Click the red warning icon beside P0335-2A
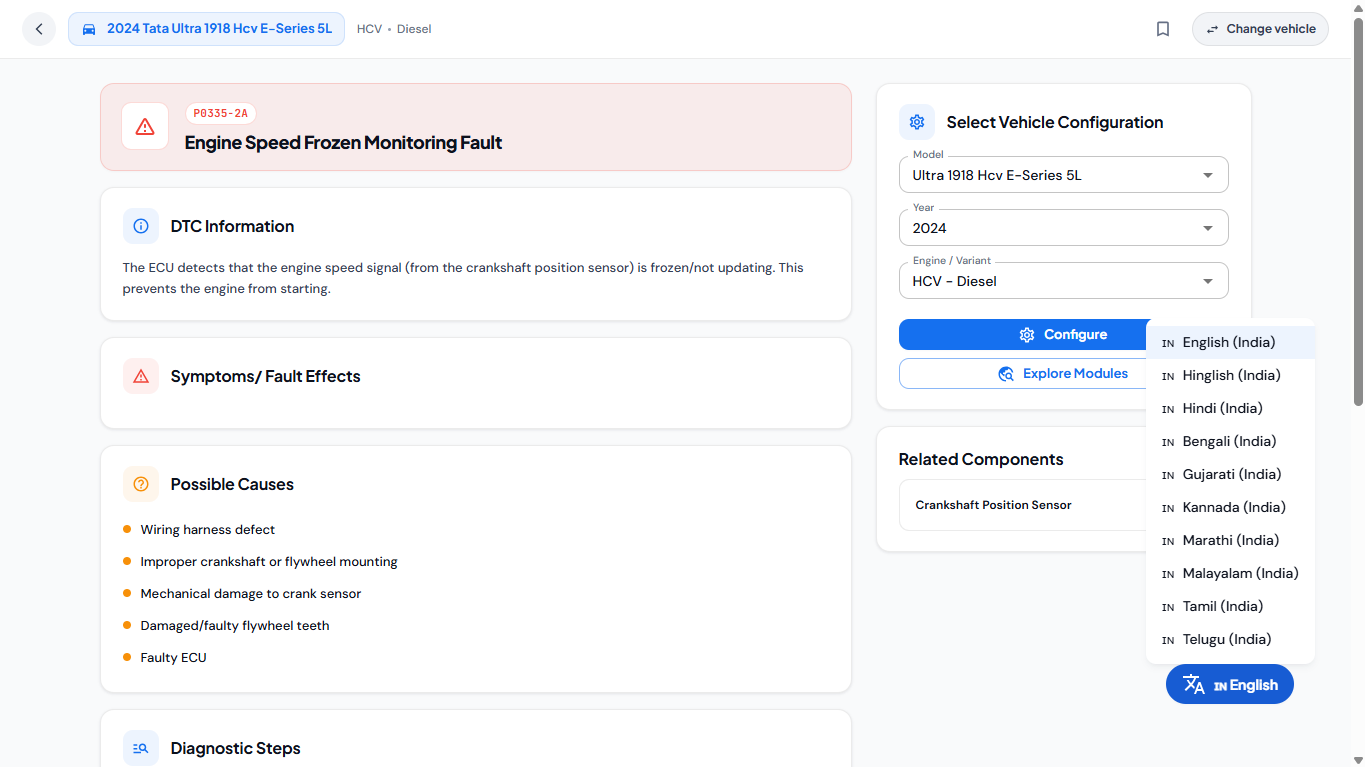Image resolution: width=1365 pixels, height=767 pixels. click(145, 126)
